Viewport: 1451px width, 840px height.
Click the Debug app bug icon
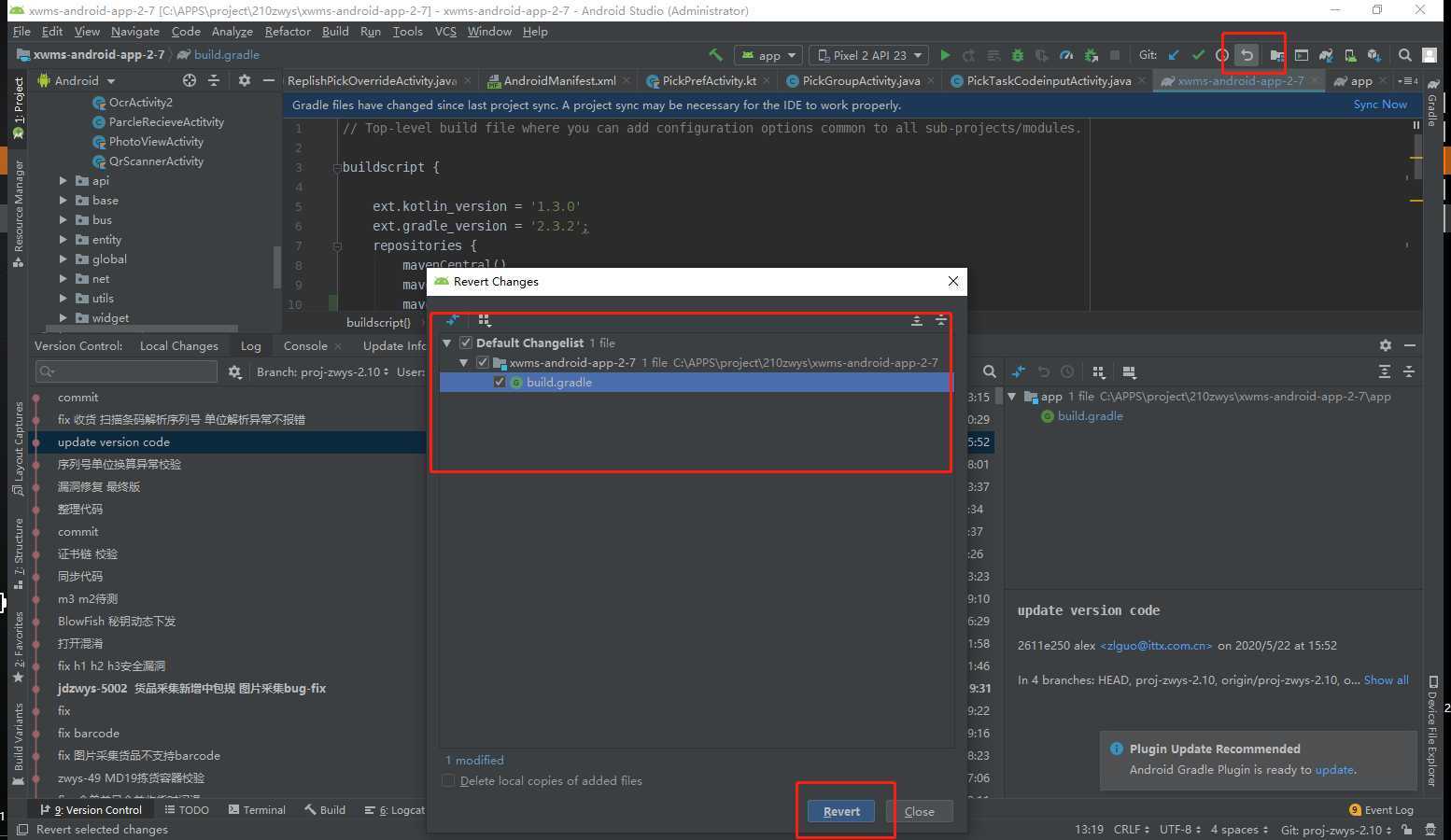pos(1018,55)
